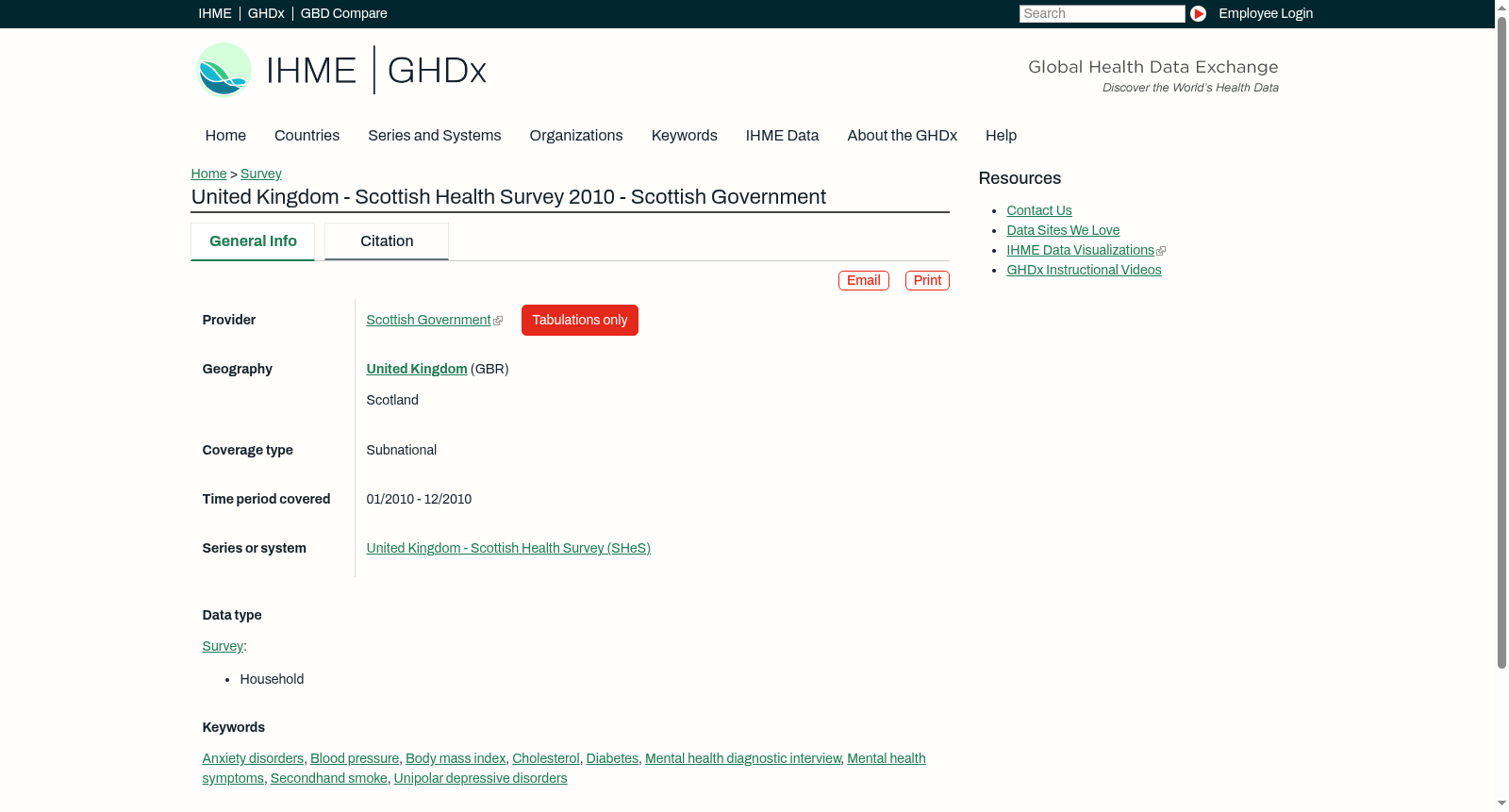
Task: Click the scrollbar down arrow
Action: (x=1501, y=804)
